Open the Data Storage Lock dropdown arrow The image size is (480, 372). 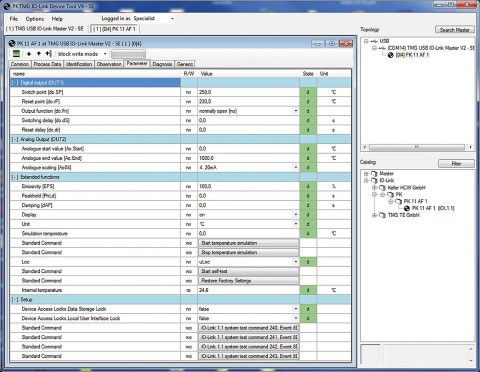click(x=295, y=309)
